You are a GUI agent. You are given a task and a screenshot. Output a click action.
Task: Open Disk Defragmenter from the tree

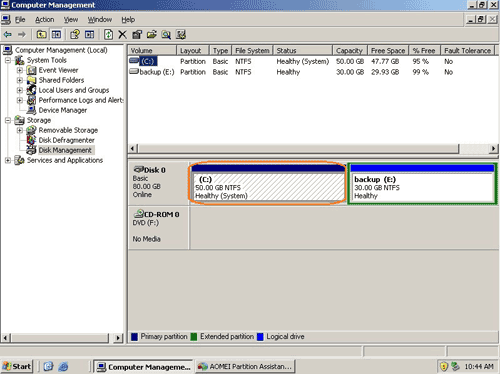click(66, 140)
